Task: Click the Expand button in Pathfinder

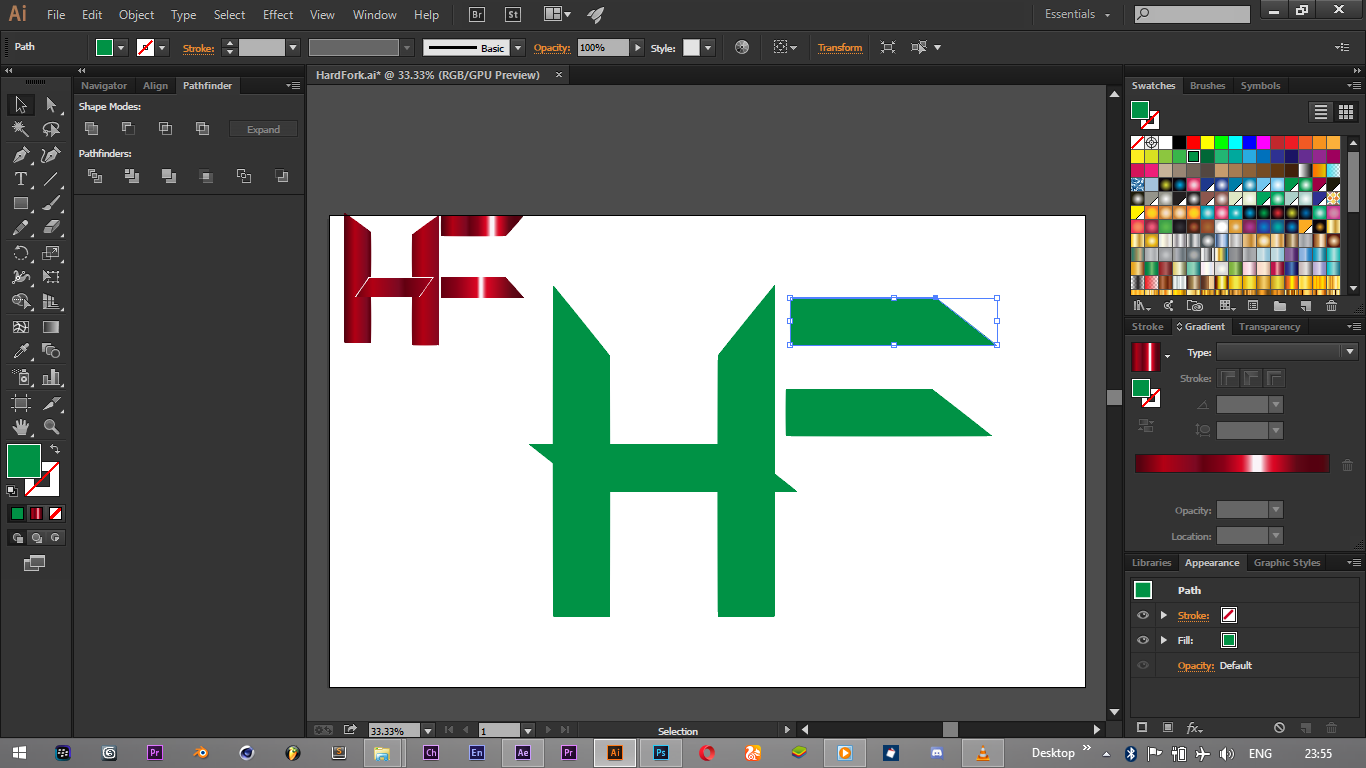Action: [264, 129]
